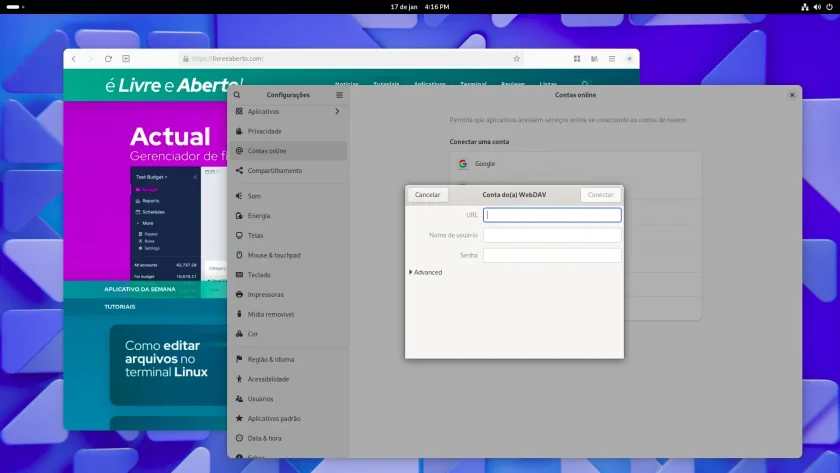Click the Senha password field
The width and height of the screenshot is (840, 473).
pos(552,256)
